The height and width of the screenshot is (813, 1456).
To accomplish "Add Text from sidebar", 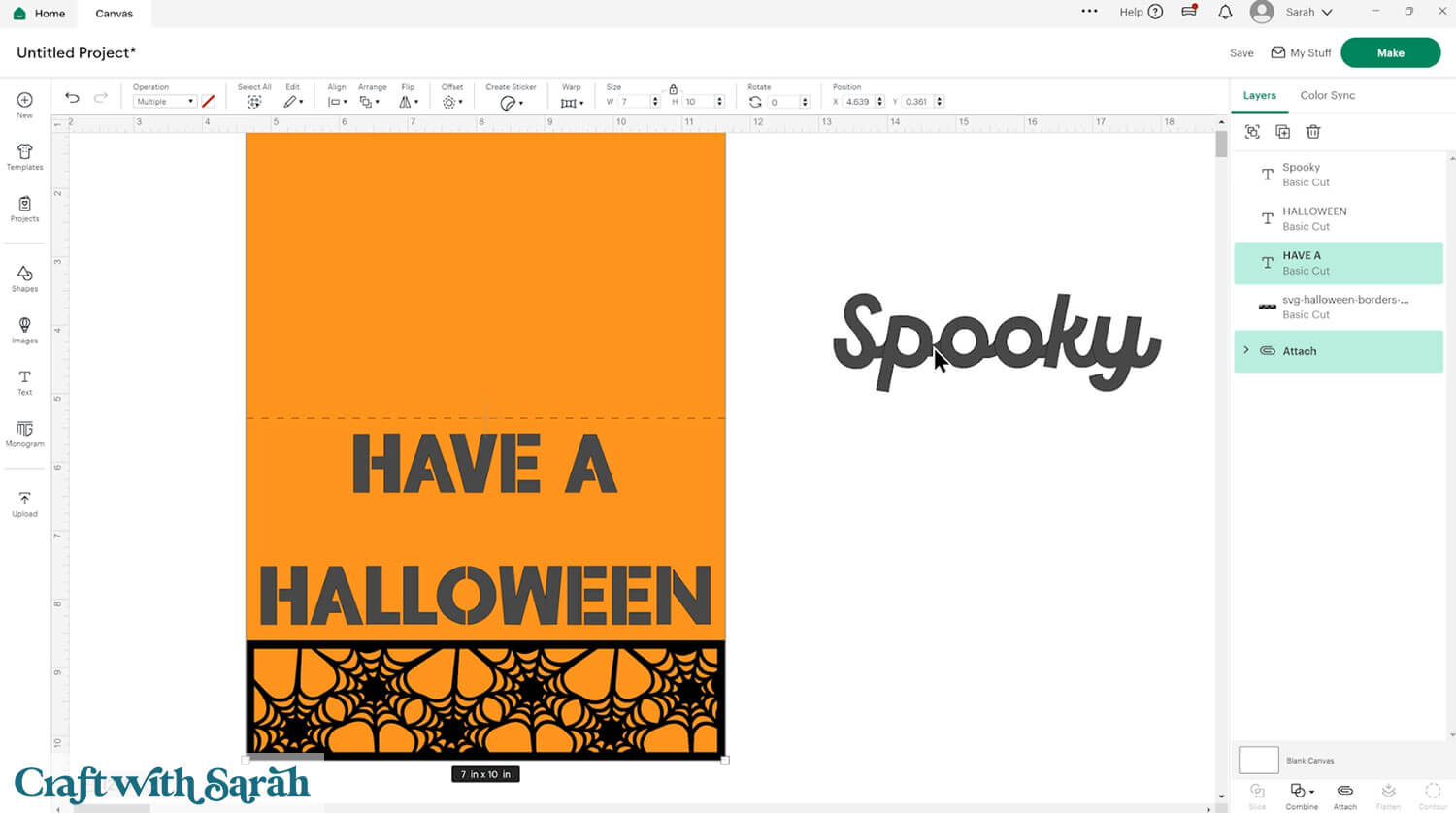I will [x=24, y=381].
